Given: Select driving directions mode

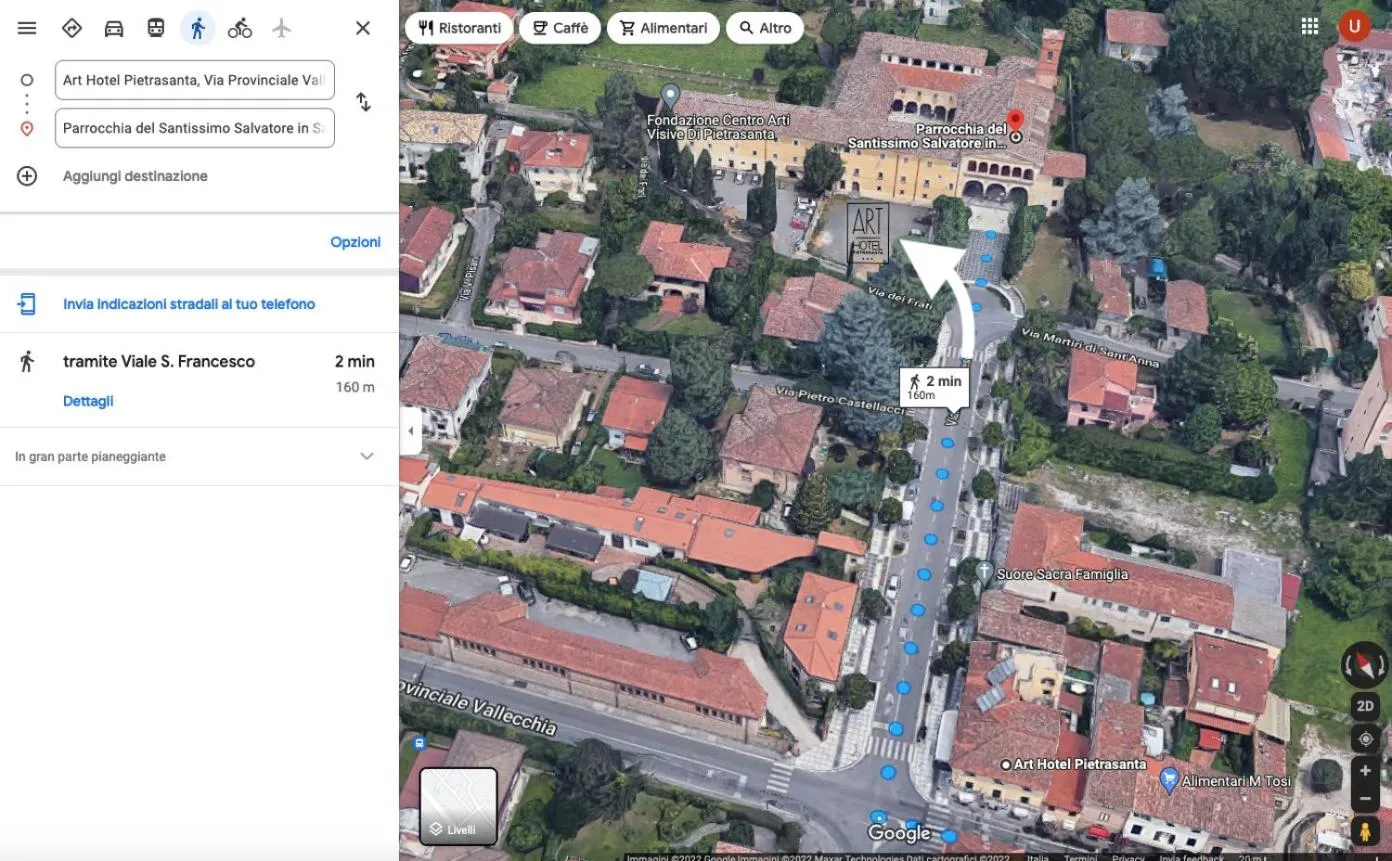Looking at the screenshot, I should click(114, 28).
